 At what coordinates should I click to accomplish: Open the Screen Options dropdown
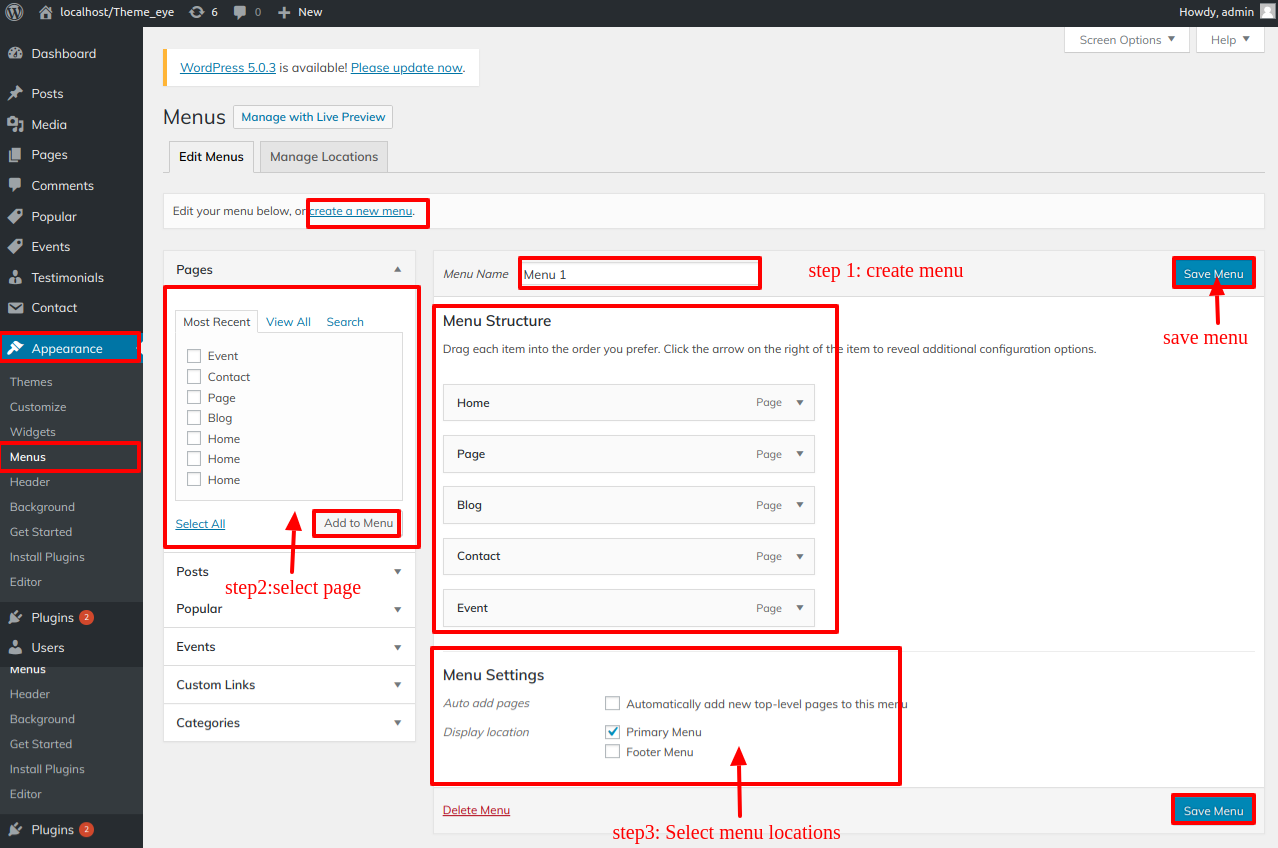(1127, 40)
